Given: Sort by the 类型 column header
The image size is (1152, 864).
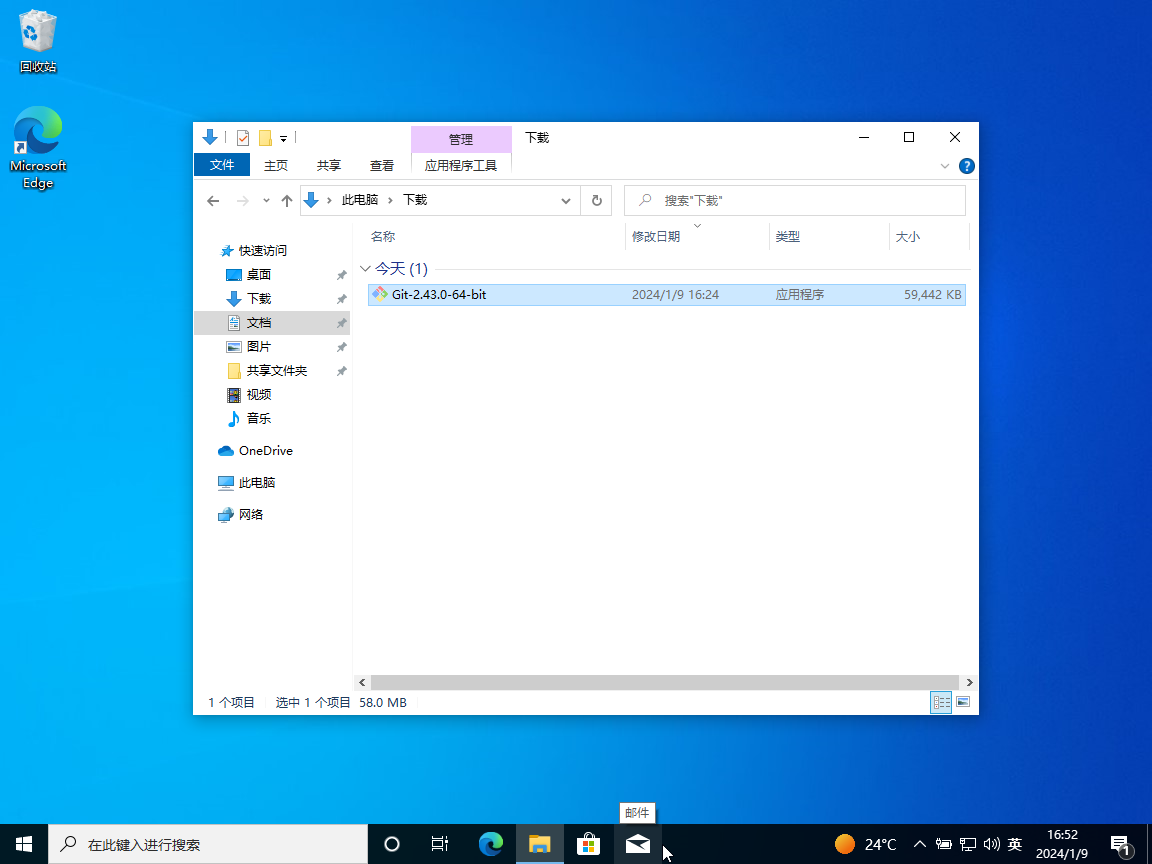Looking at the screenshot, I should [787, 237].
